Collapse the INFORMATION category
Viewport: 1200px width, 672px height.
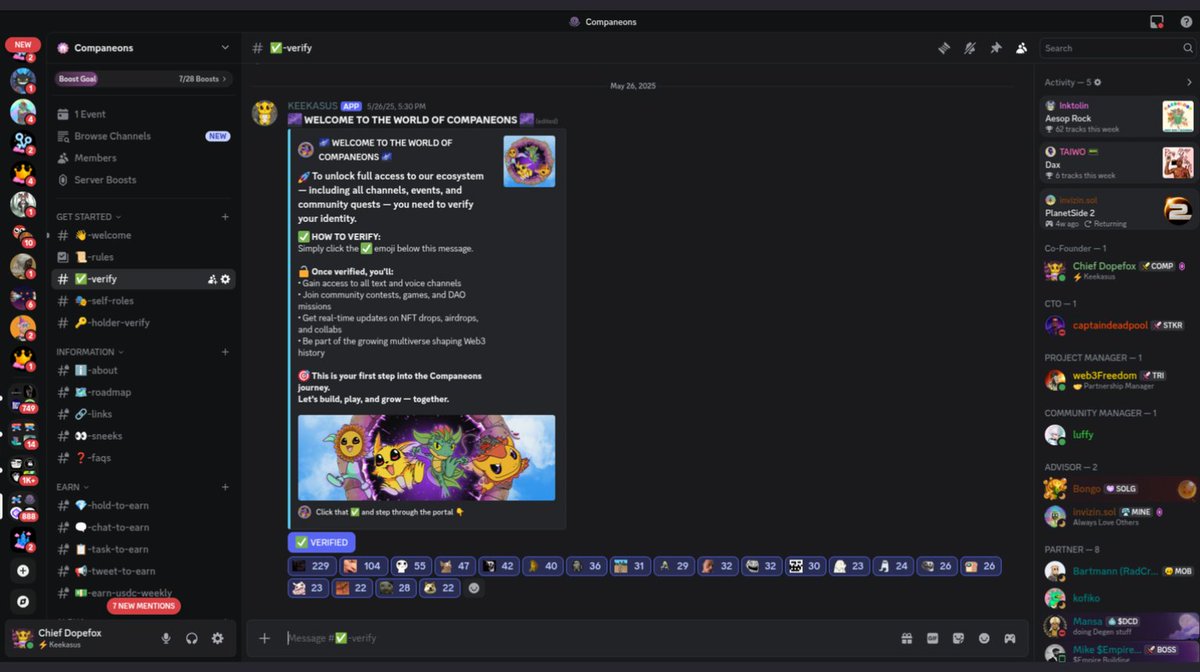pyautogui.click(x=90, y=352)
